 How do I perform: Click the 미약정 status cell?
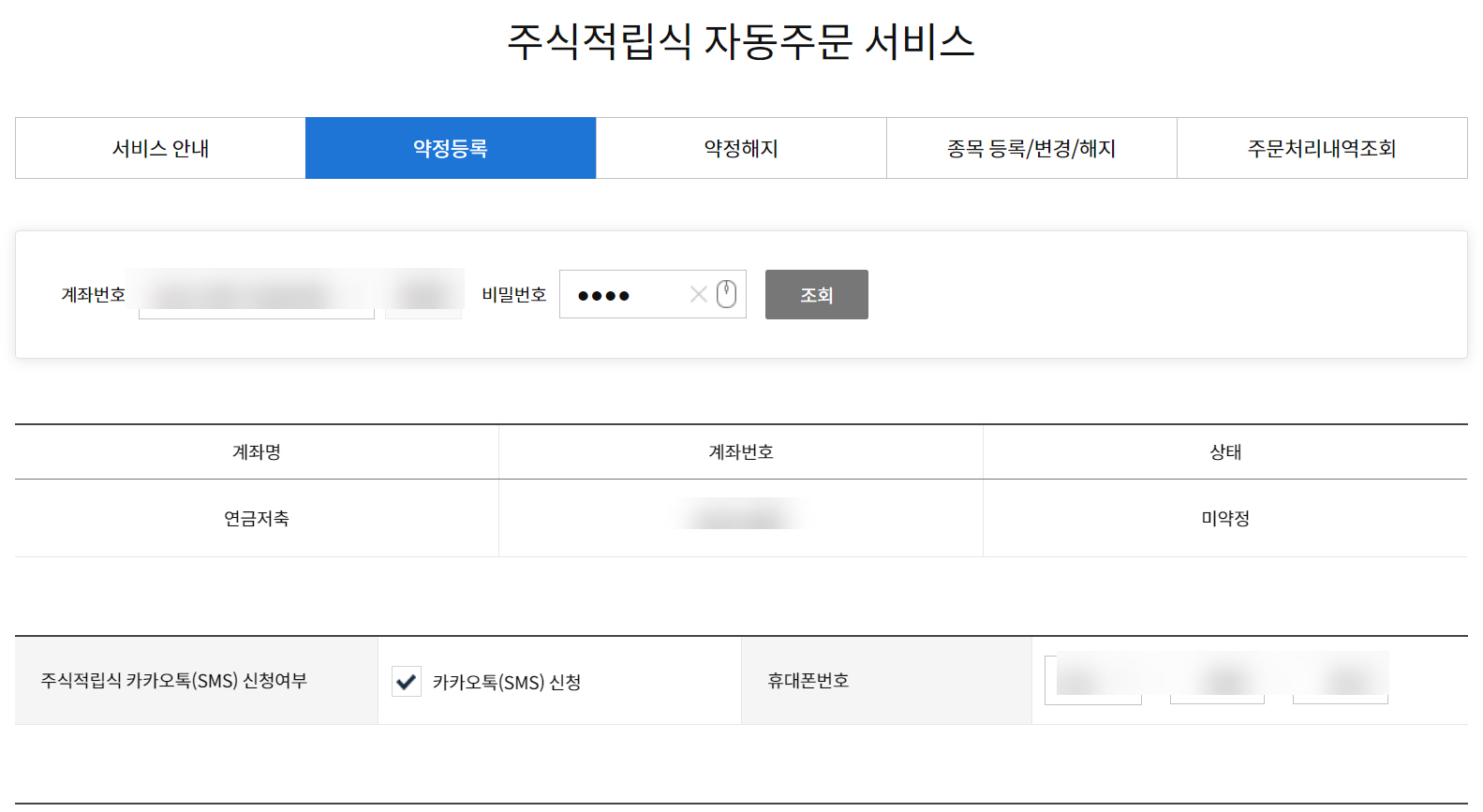point(1225,518)
